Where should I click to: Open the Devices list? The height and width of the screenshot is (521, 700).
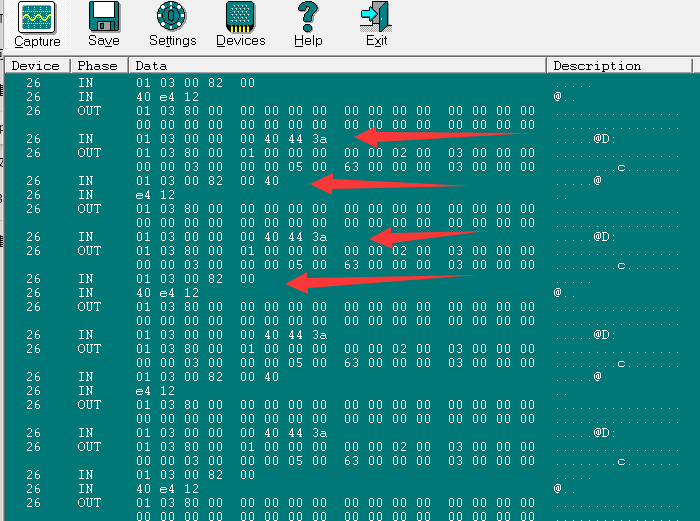(240, 25)
